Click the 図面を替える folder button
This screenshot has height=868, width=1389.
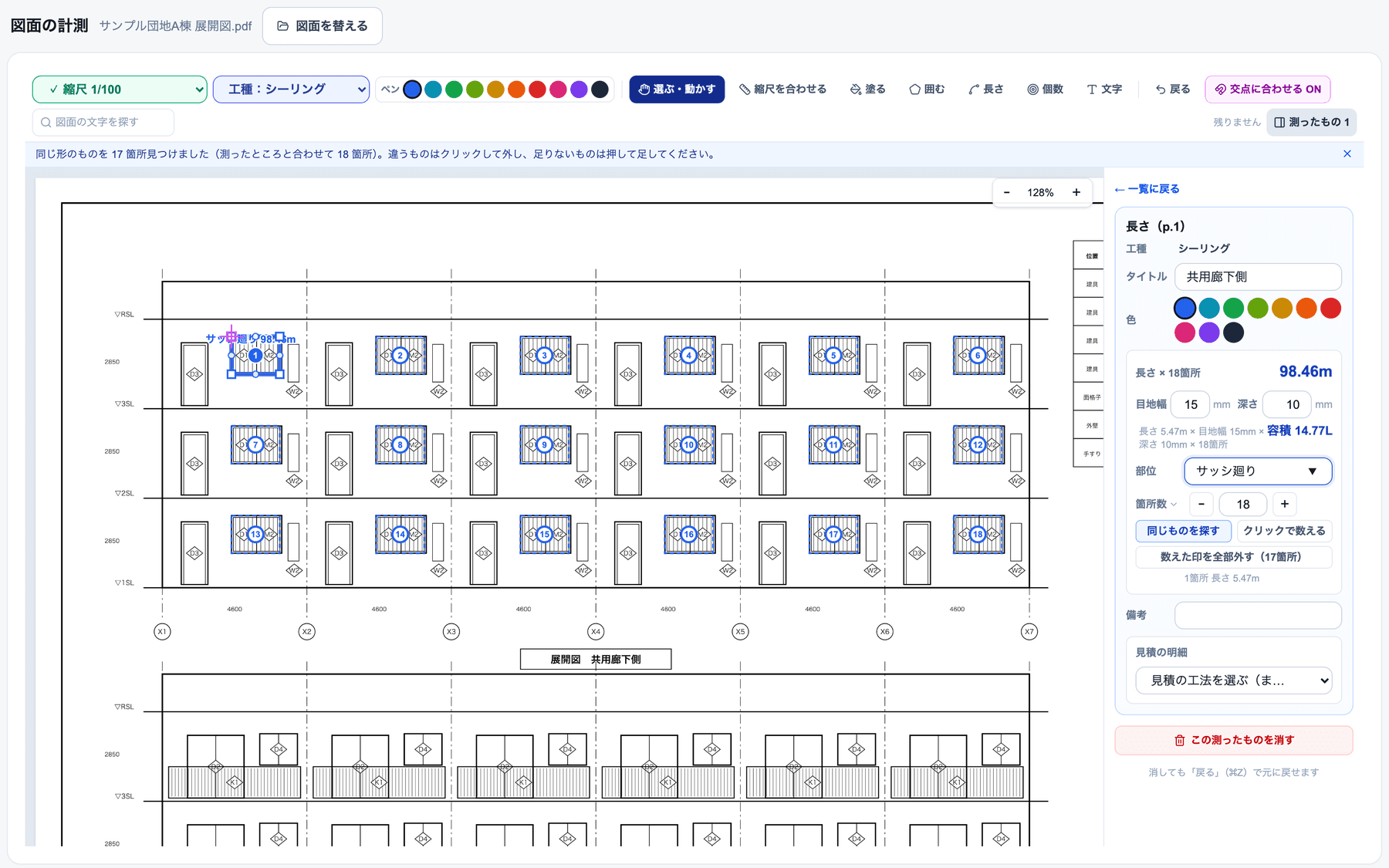point(322,26)
